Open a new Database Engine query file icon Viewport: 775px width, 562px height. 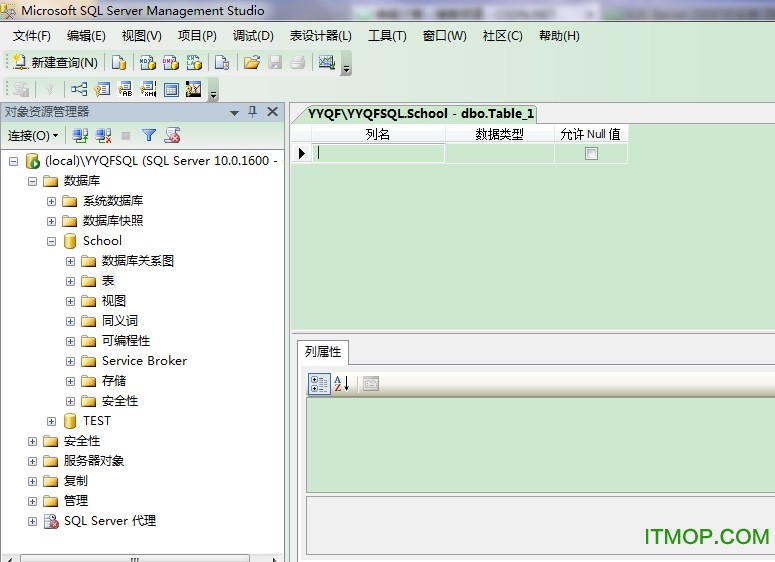click(119, 62)
